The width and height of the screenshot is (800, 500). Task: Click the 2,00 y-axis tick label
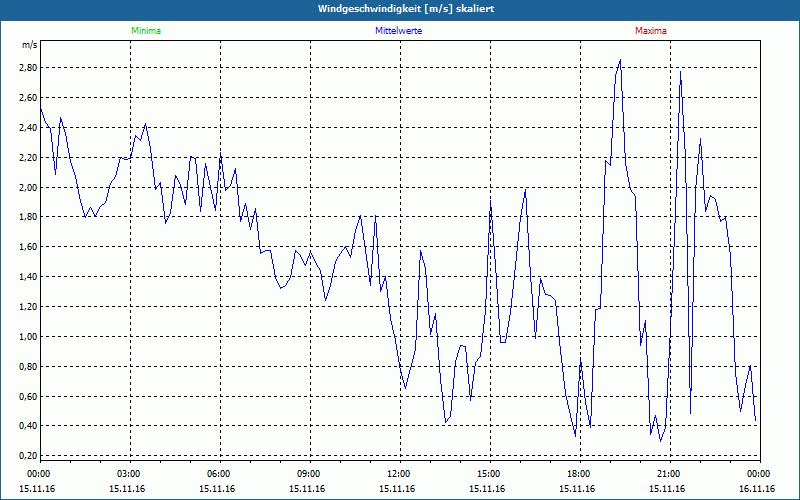pos(30,187)
